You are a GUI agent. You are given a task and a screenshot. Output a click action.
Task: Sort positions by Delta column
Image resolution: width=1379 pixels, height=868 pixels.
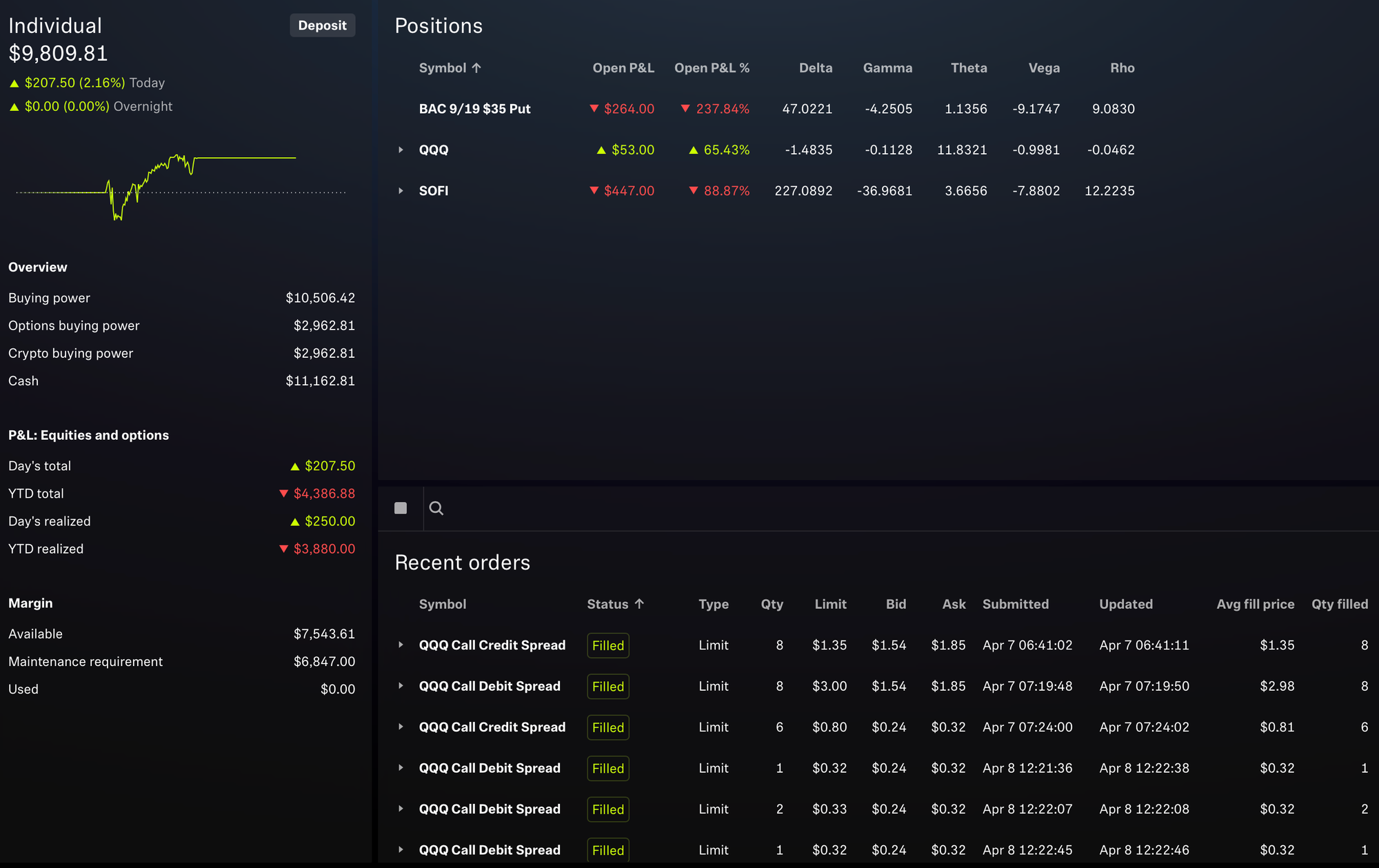point(816,68)
